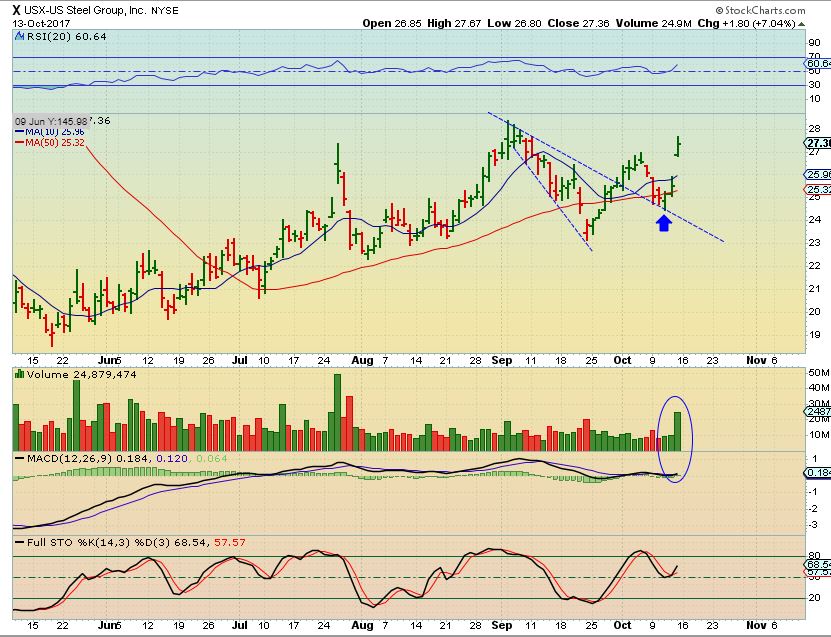
Task: Click the NYSE exchange label
Action: coord(165,11)
